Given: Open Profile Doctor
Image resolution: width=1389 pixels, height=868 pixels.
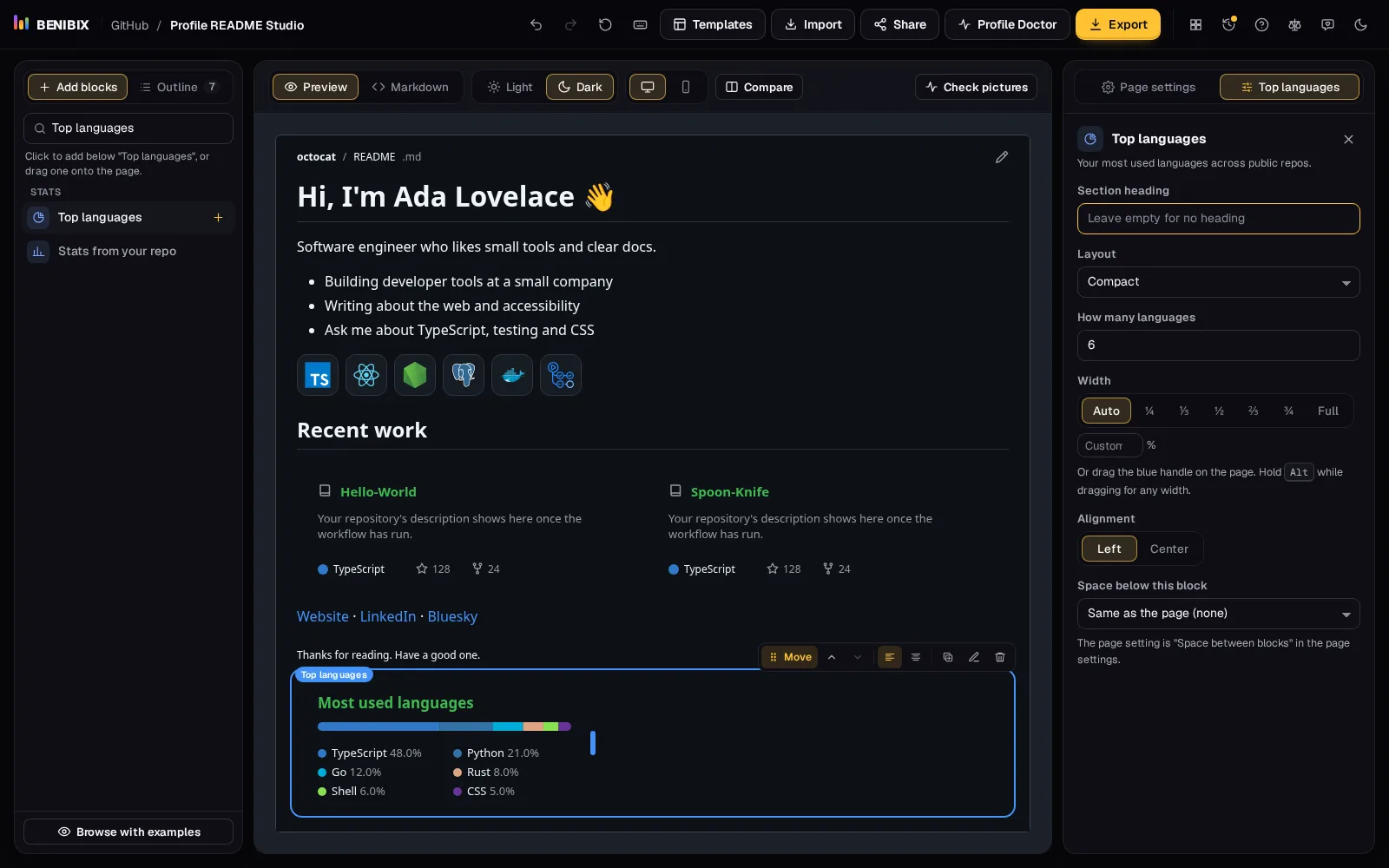Looking at the screenshot, I should point(1007,24).
